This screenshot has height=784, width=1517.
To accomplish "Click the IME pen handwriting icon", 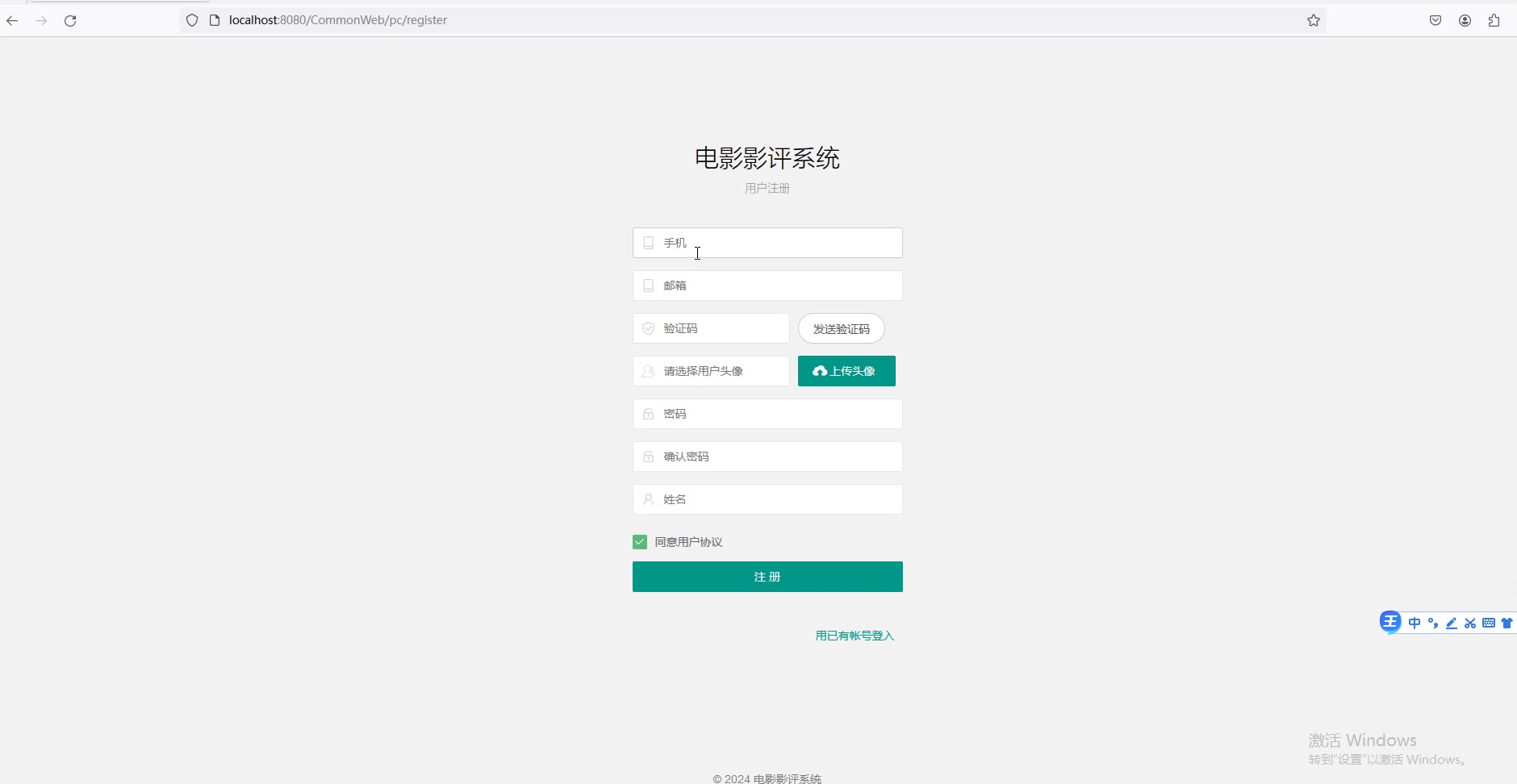I will click(1452, 623).
